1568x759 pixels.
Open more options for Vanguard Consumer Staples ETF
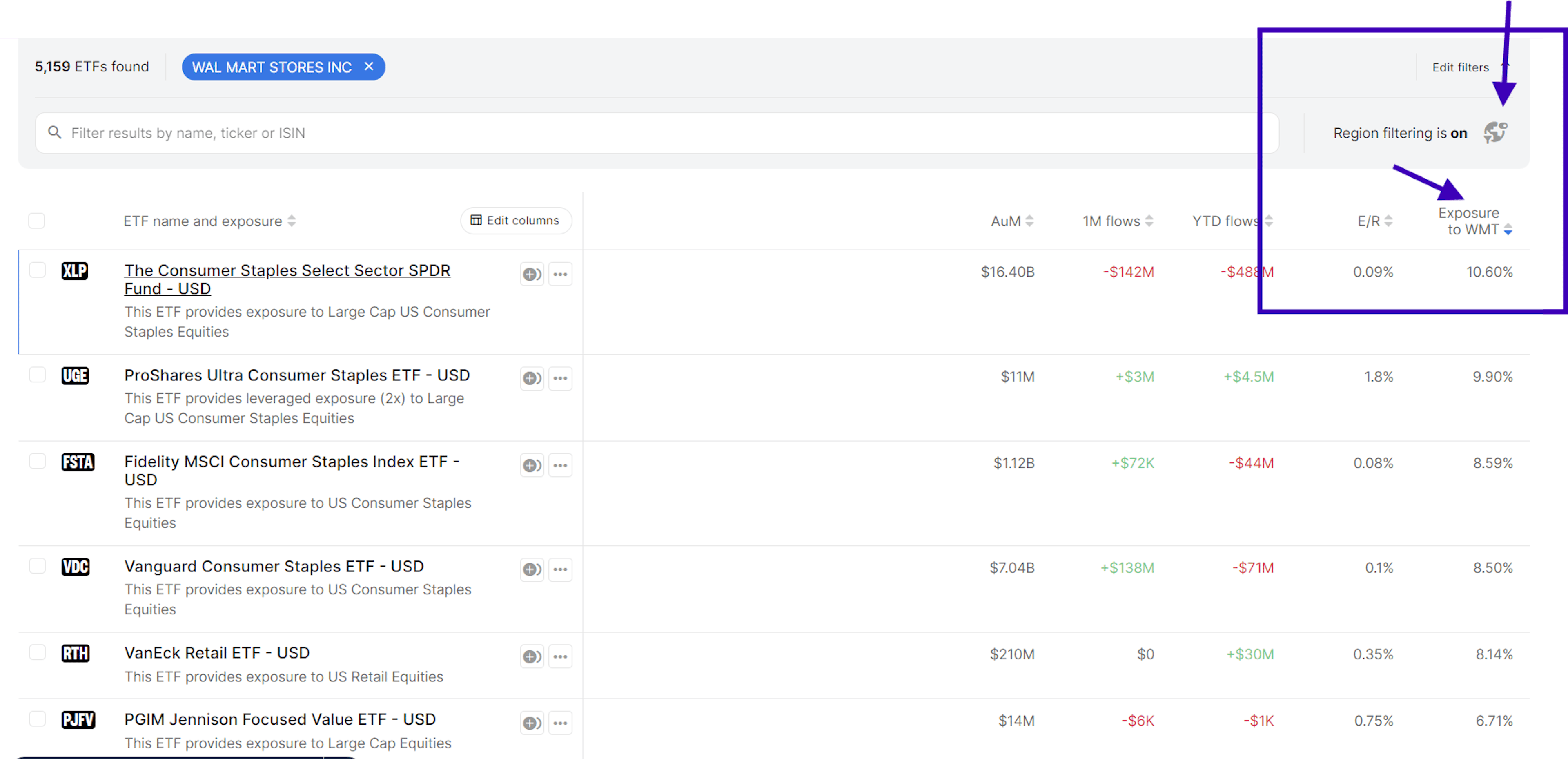(x=560, y=569)
